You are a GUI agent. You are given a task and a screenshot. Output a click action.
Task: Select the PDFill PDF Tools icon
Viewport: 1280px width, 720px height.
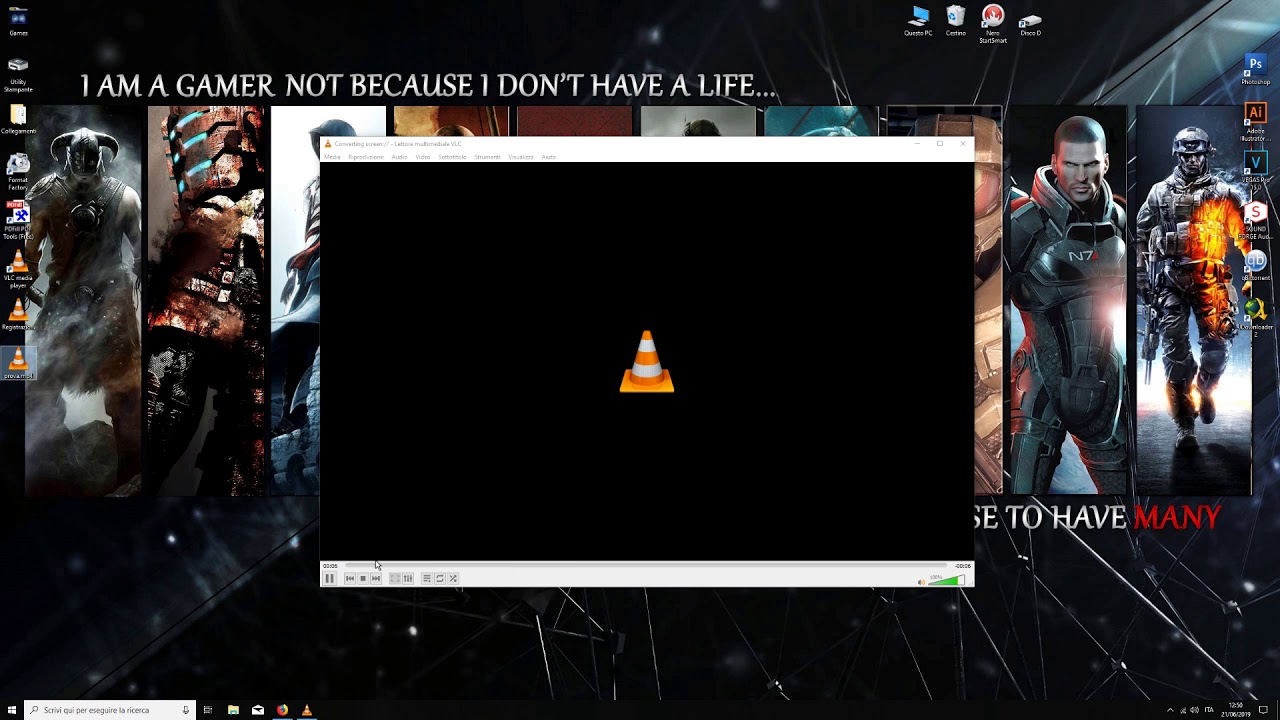18,220
